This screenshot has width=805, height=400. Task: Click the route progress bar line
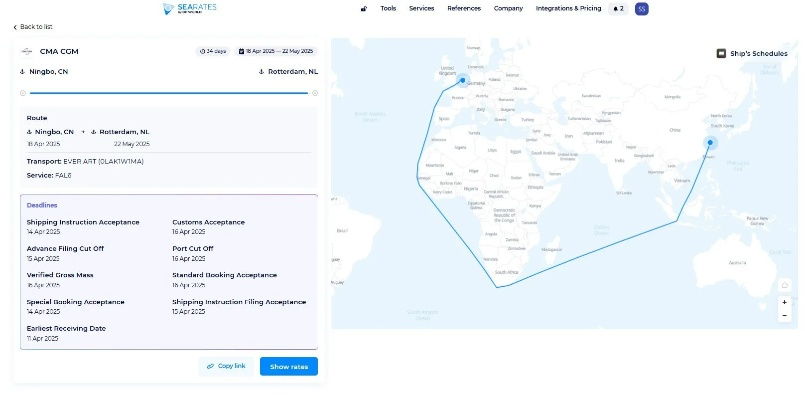point(169,93)
